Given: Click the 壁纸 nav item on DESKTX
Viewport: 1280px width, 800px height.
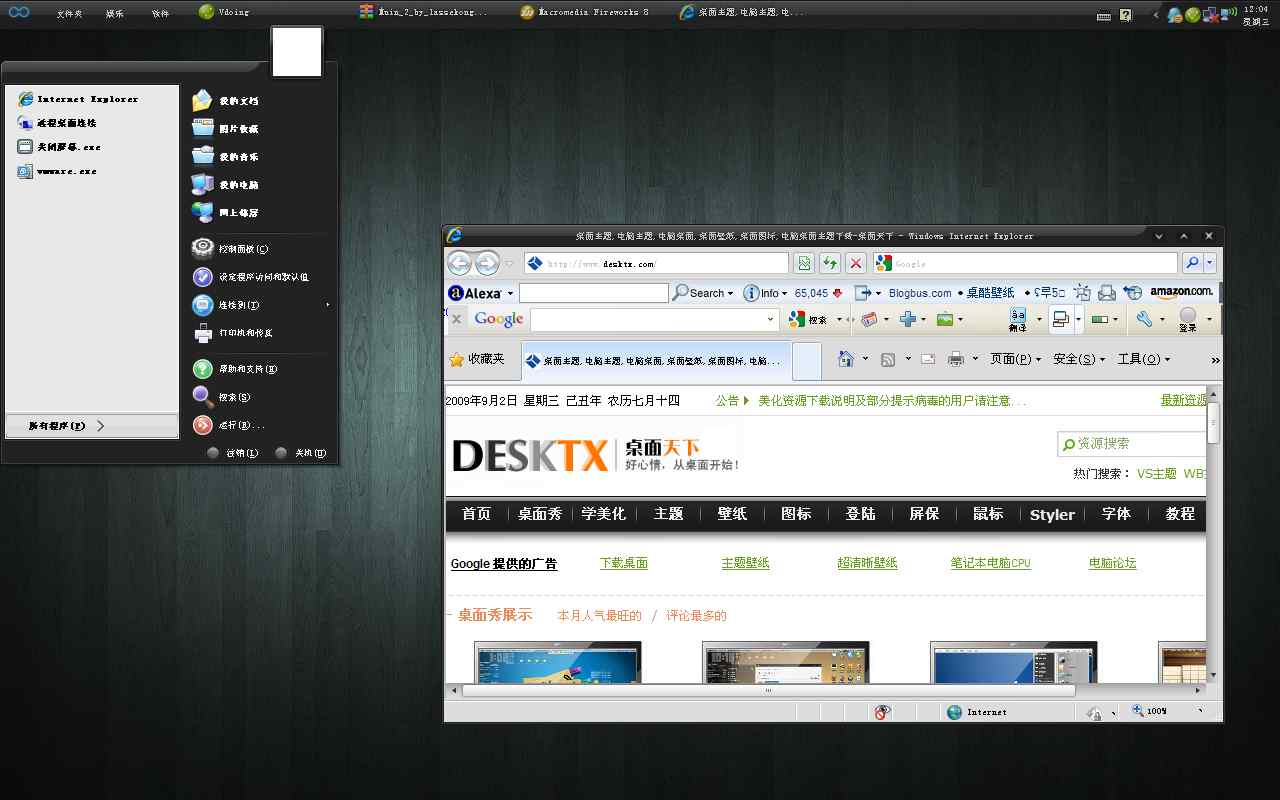Looking at the screenshot, I should [x=732, y=514].
